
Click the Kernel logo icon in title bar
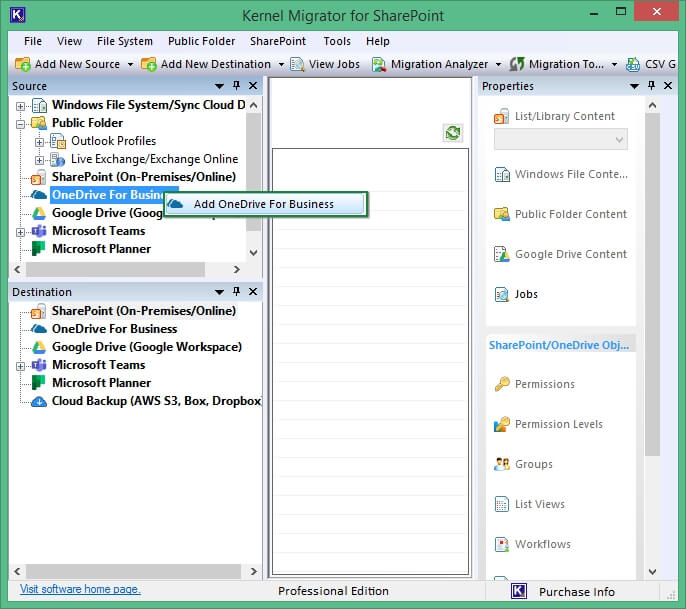[x=18, y=14]
